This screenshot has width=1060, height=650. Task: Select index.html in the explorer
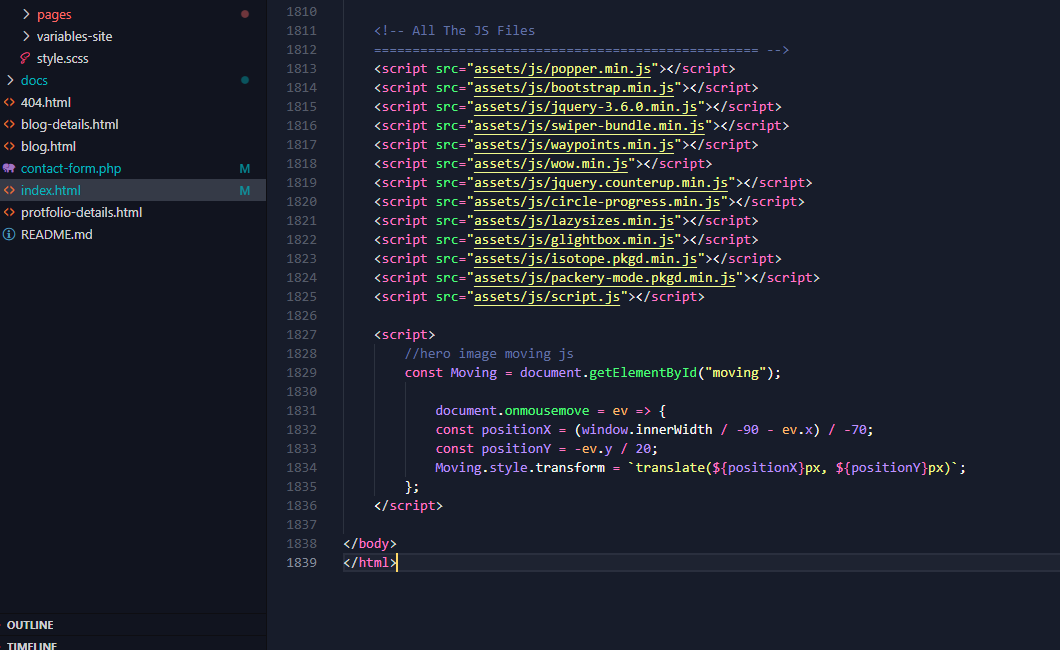coord(133,190)
